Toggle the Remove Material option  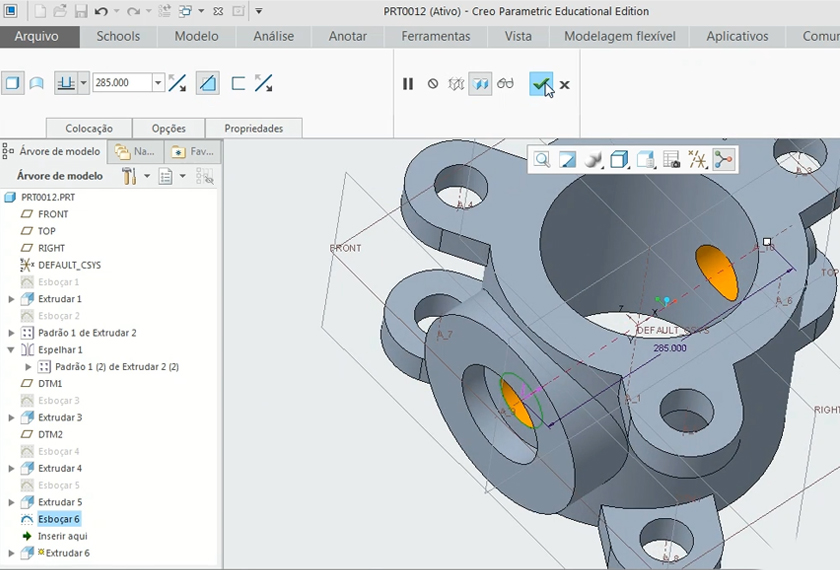[207, 83]
